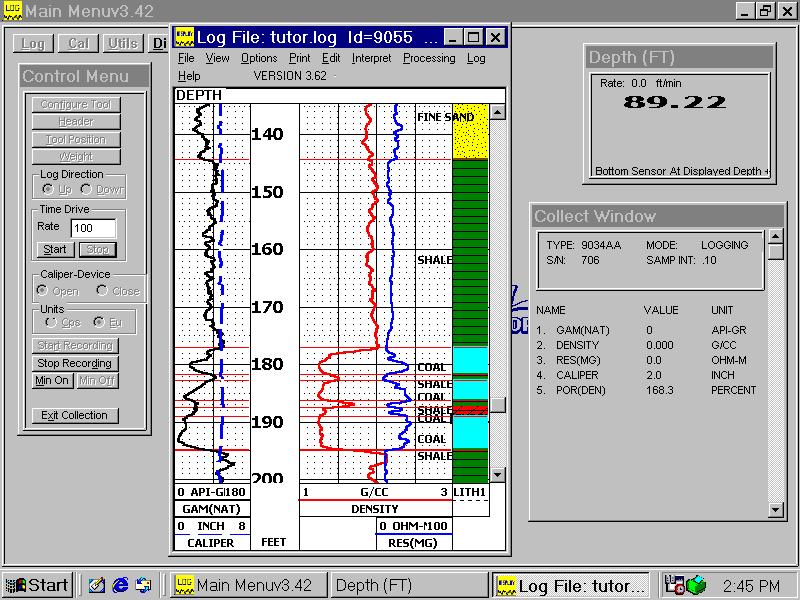Image resolution: width=800 pixels, height=600 pixels.
Task: Click the Show Desktop quick launch icon
Action: click(x=97, y=585)
